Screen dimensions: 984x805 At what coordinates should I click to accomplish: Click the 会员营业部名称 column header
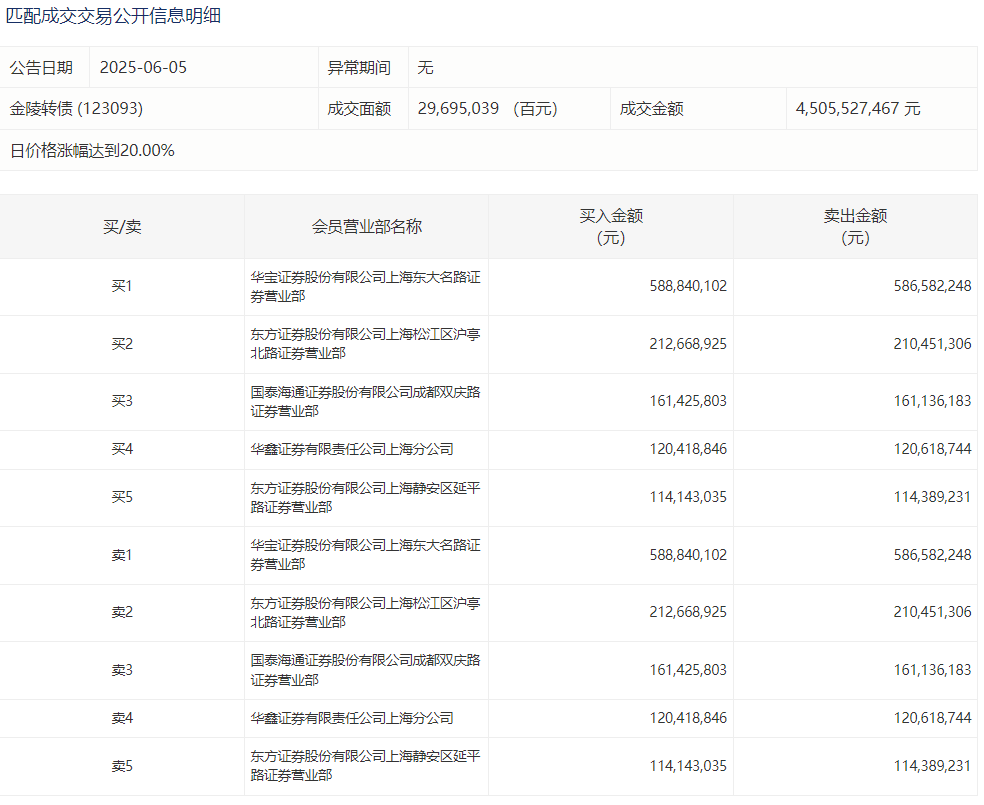[x=366, y=227]
